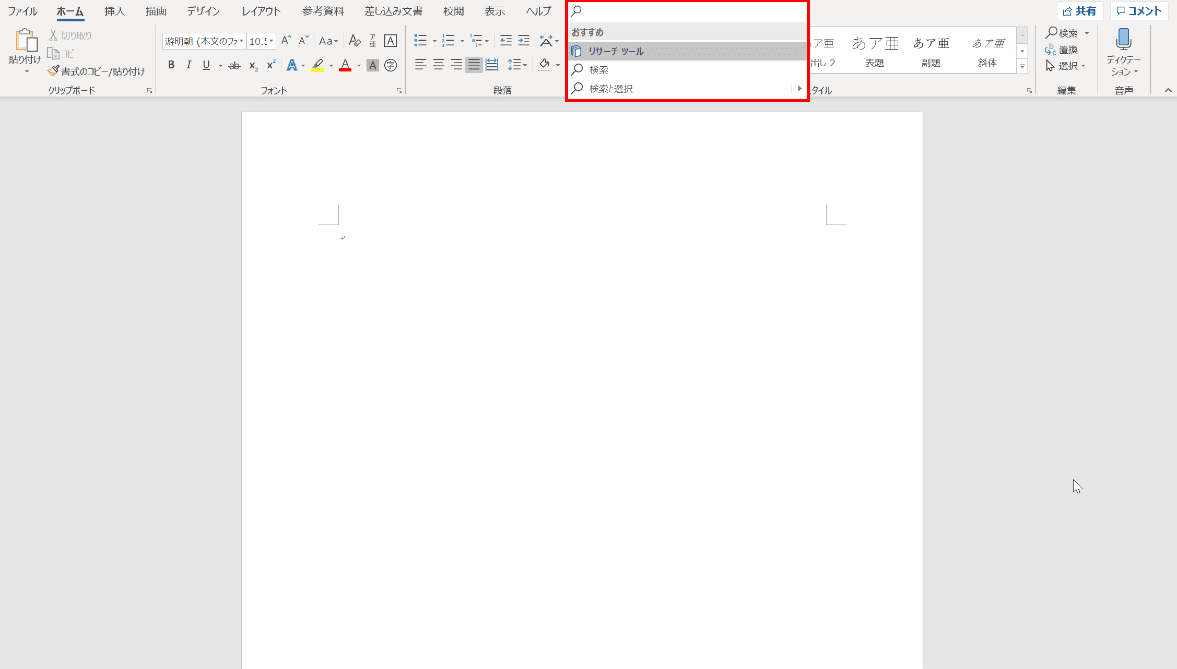Toggle strikethrough formatting
The image size is (1177, 669).
pos(234,65)
